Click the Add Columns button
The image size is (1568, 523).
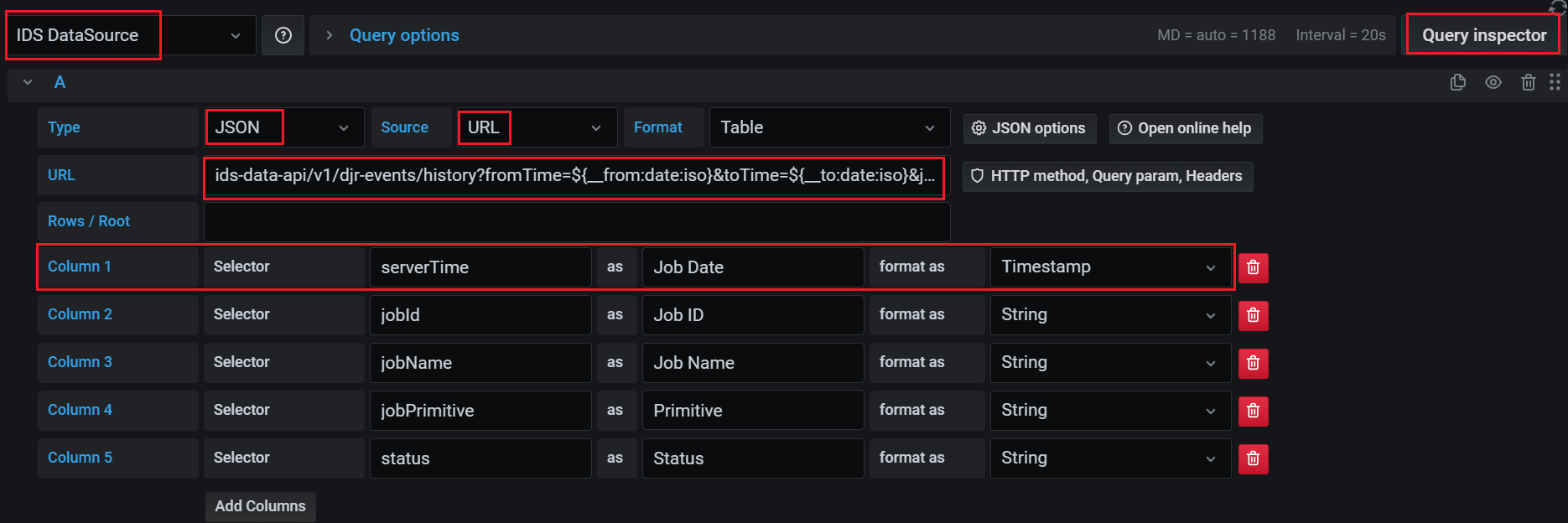(260, 506)
